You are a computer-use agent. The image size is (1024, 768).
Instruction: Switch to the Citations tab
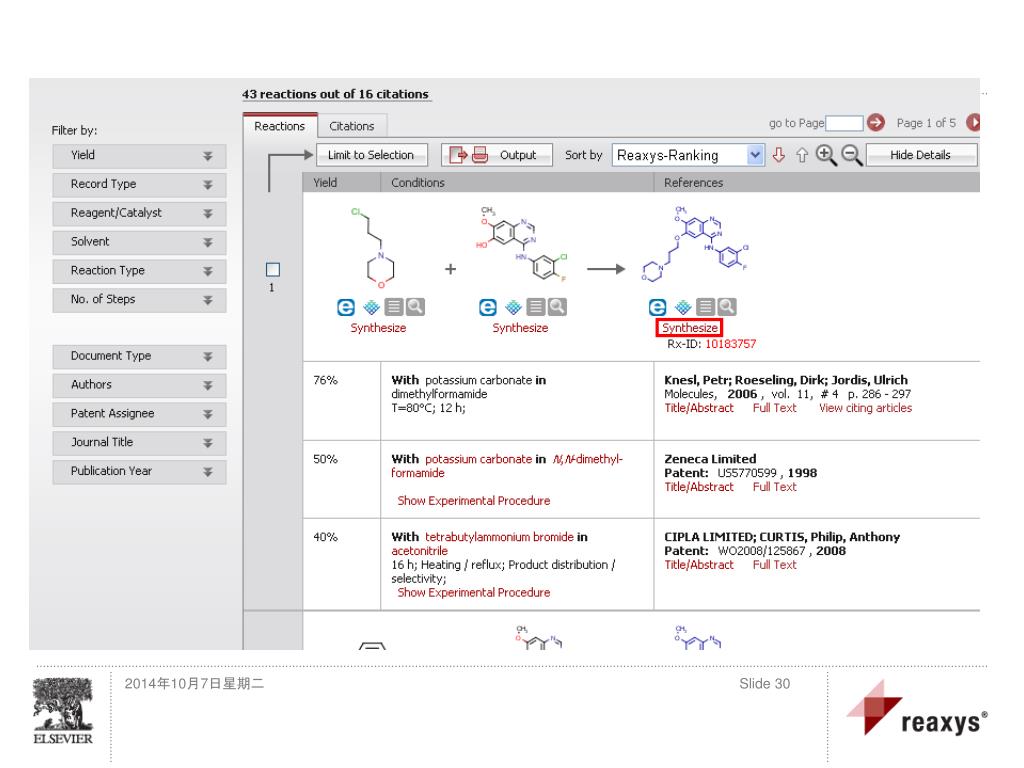click(351, 126)
